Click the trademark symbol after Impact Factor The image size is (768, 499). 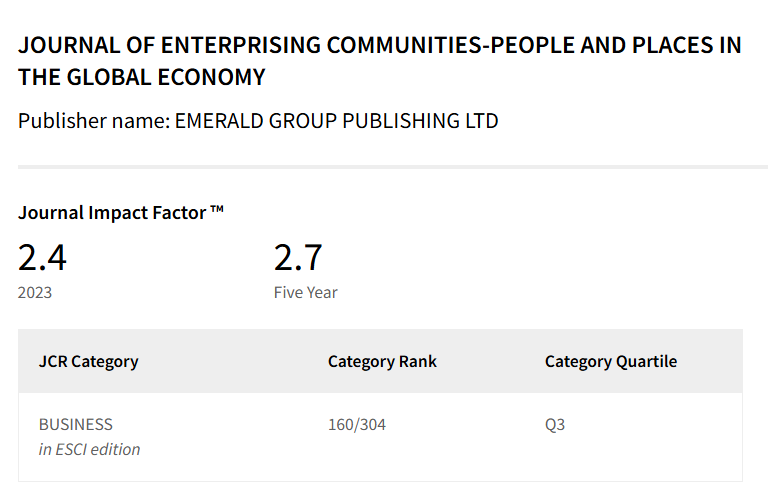[217, 210]
